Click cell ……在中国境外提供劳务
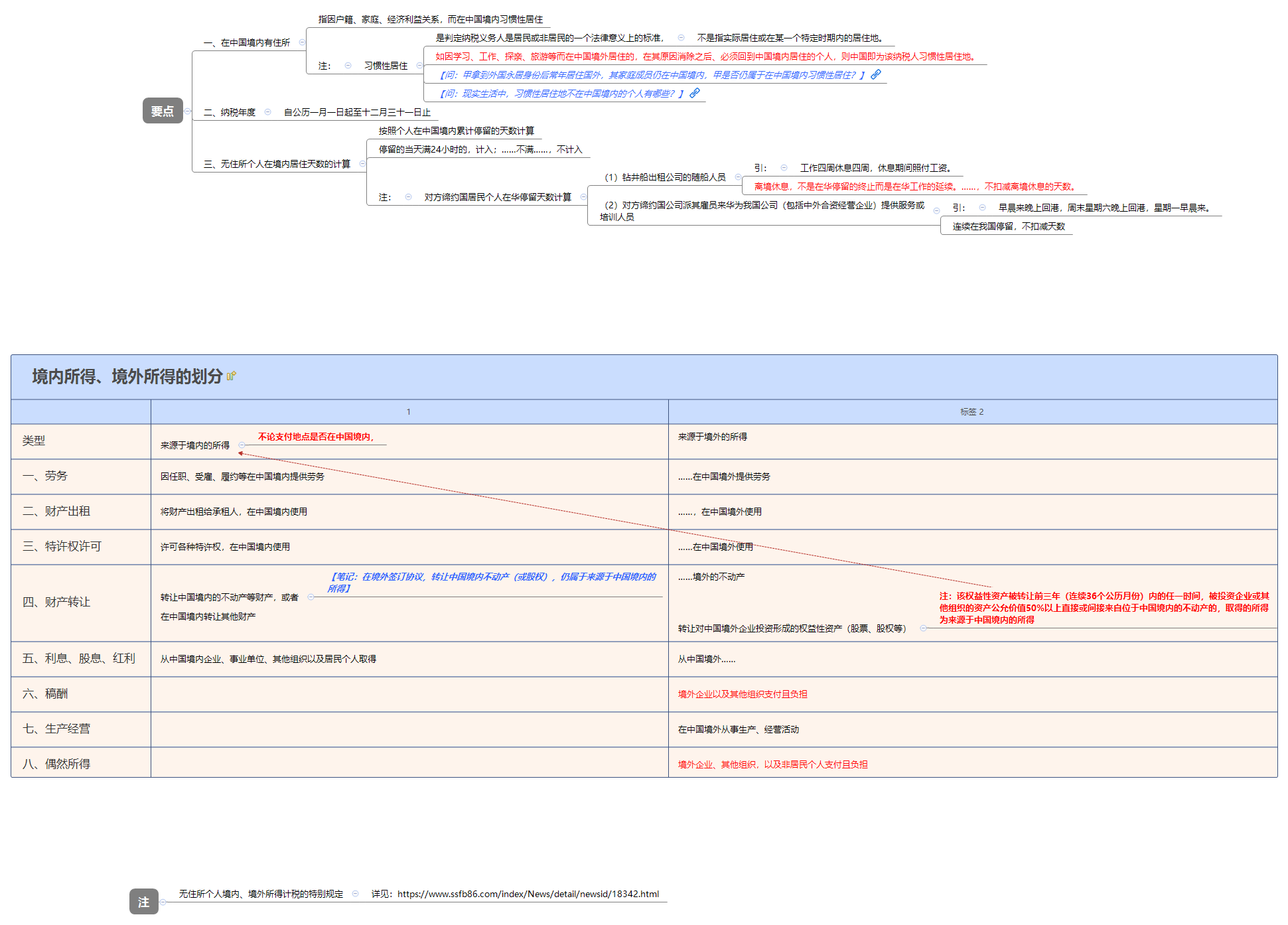Viewport: 1288px width, 925px height. coord(724,476)
